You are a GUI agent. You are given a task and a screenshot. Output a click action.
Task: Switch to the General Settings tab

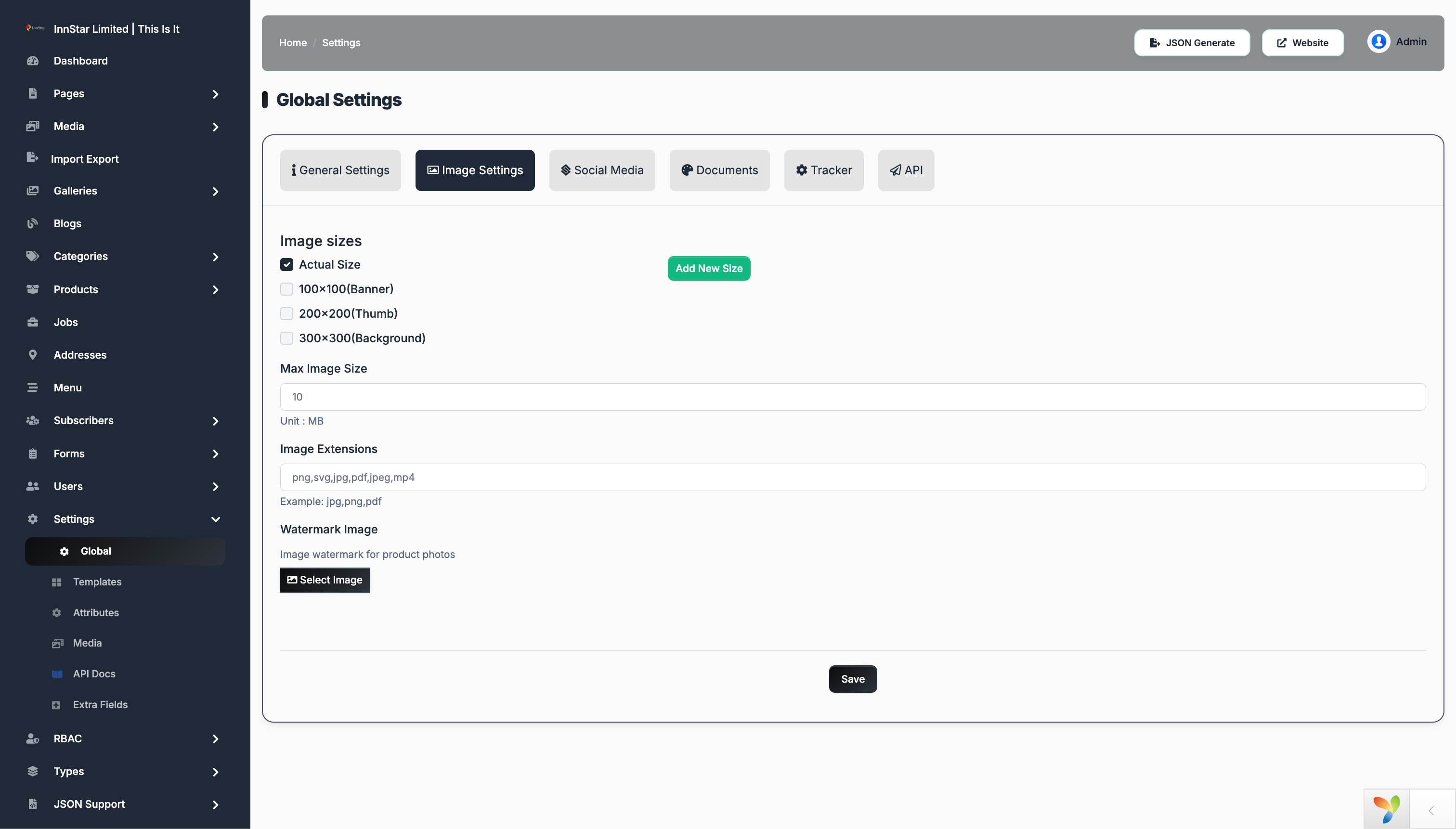point(340,170)
